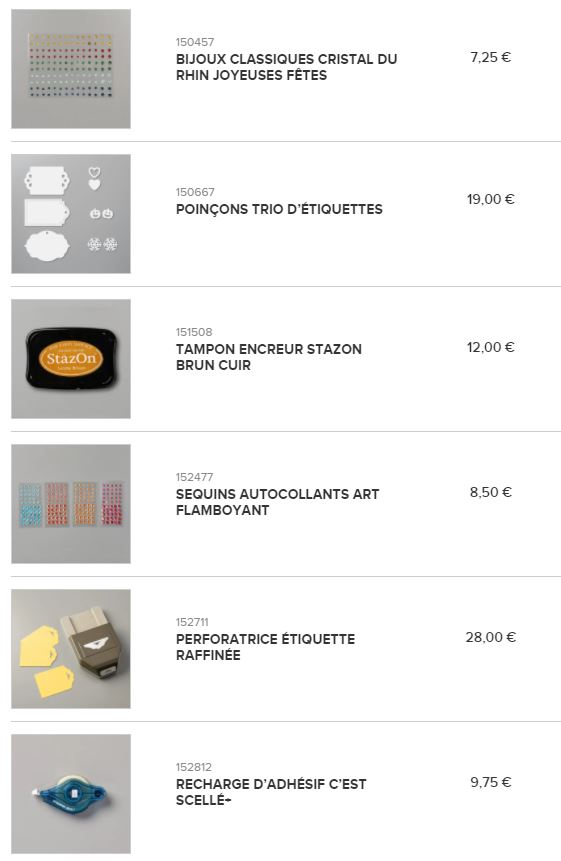561x861 pixels.
Task: Open the tag trio dies thumbnail
Action: [x=71, y=214]
